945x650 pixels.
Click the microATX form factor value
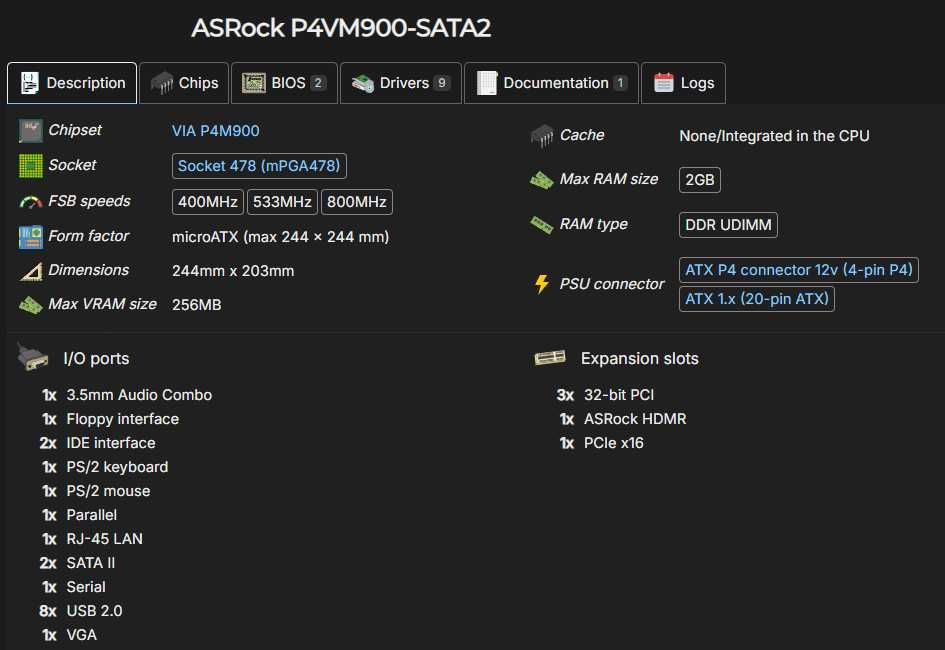[281, 237]
